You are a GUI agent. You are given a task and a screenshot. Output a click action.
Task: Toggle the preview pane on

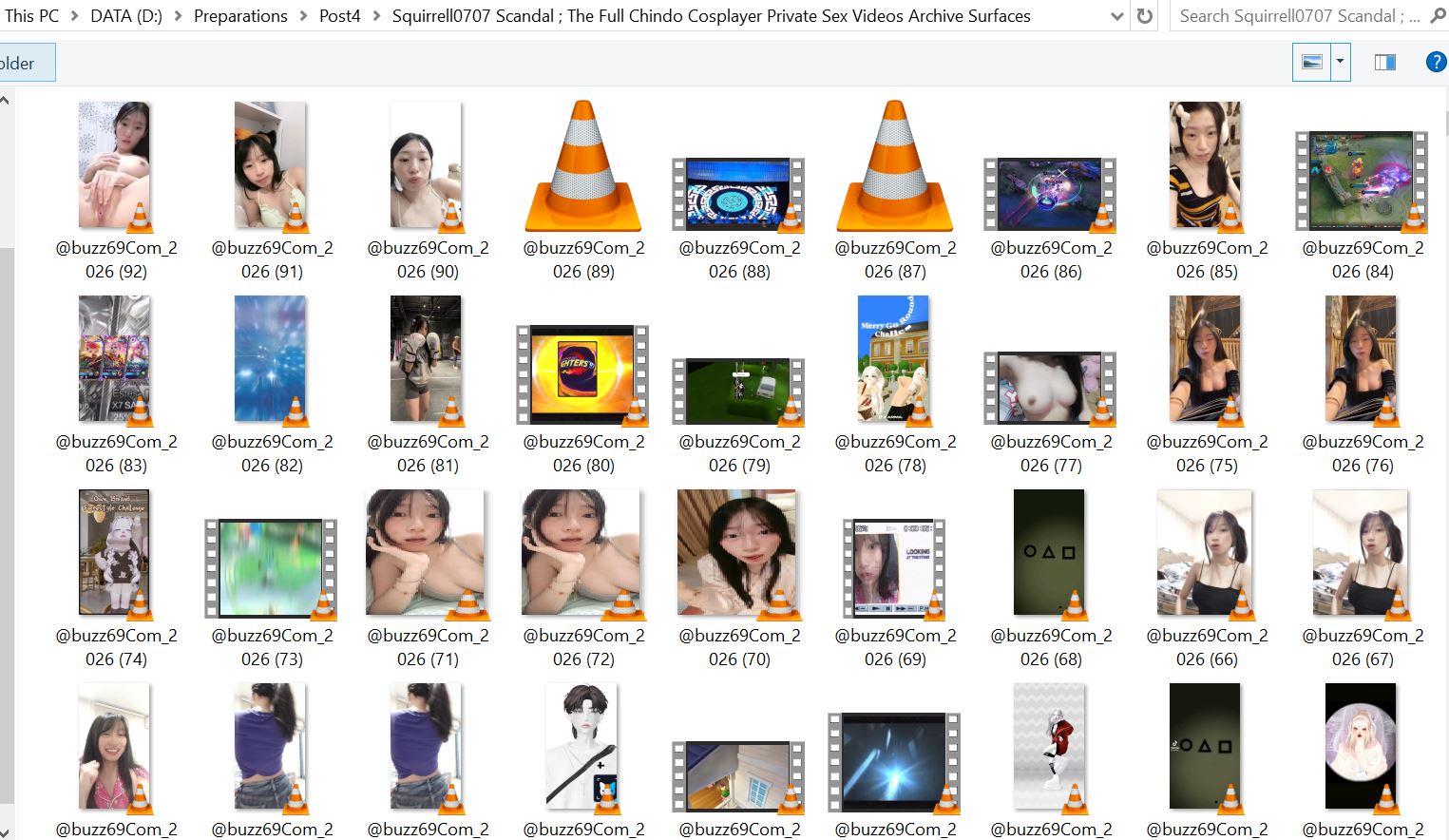[1384, 62]
